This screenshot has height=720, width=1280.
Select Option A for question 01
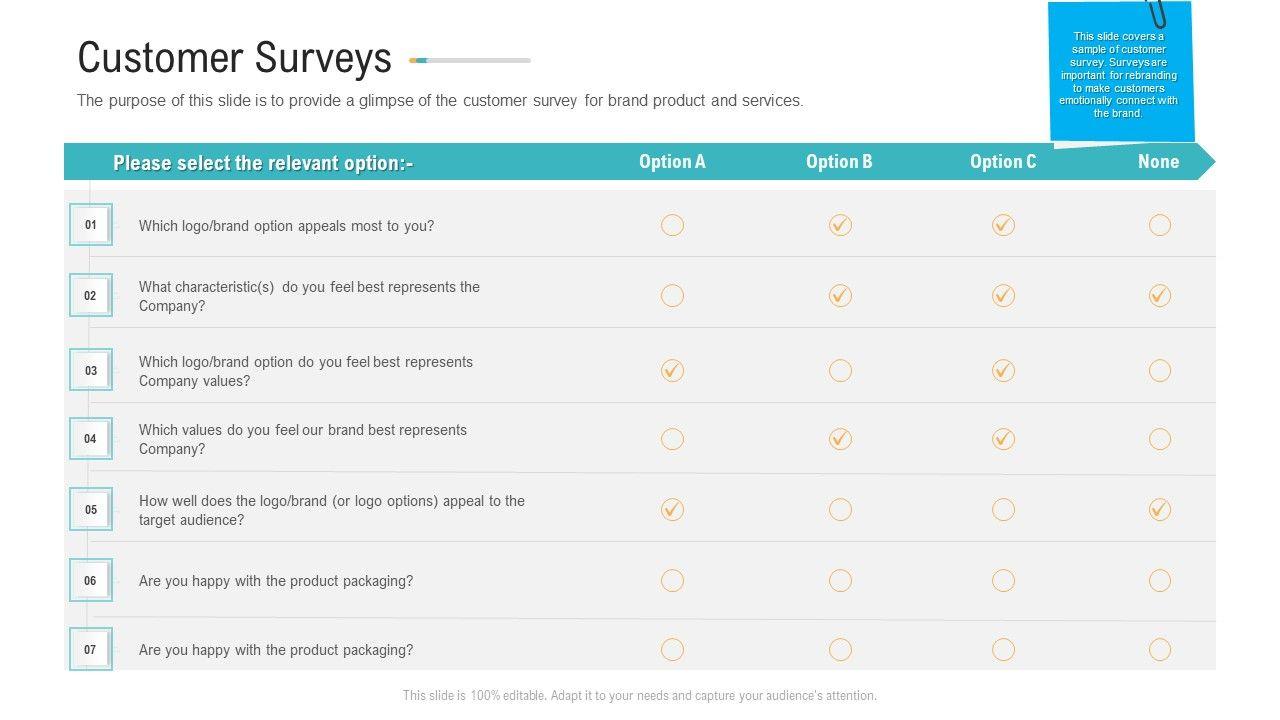pos(673,225)
